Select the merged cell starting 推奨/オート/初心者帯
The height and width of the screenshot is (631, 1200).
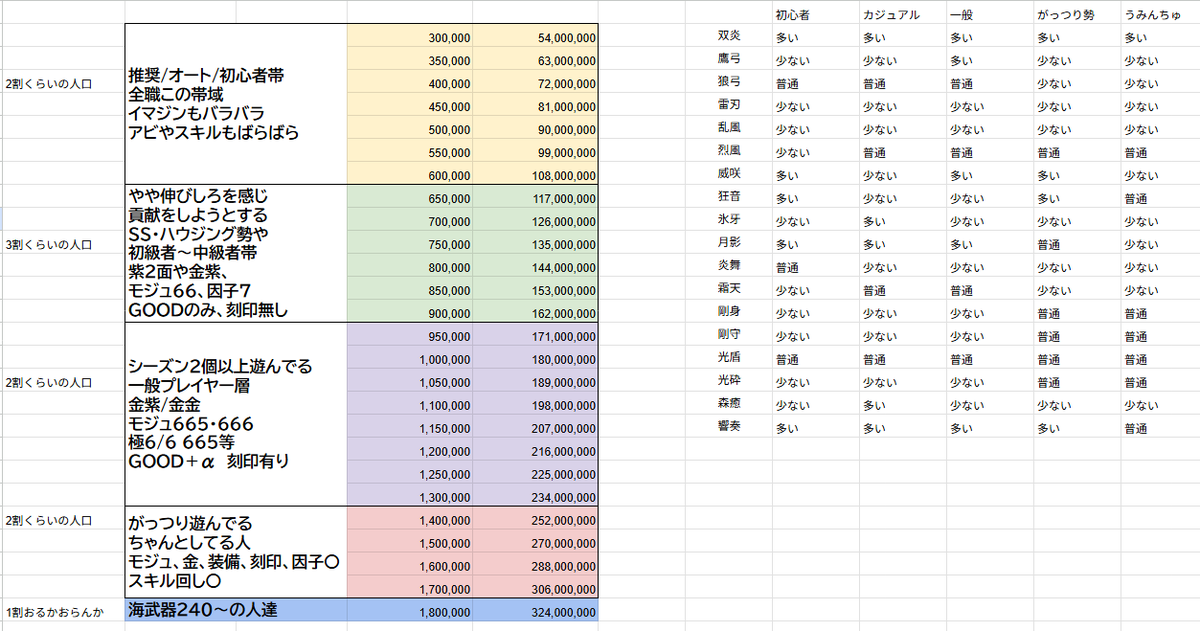click(236, 104)
